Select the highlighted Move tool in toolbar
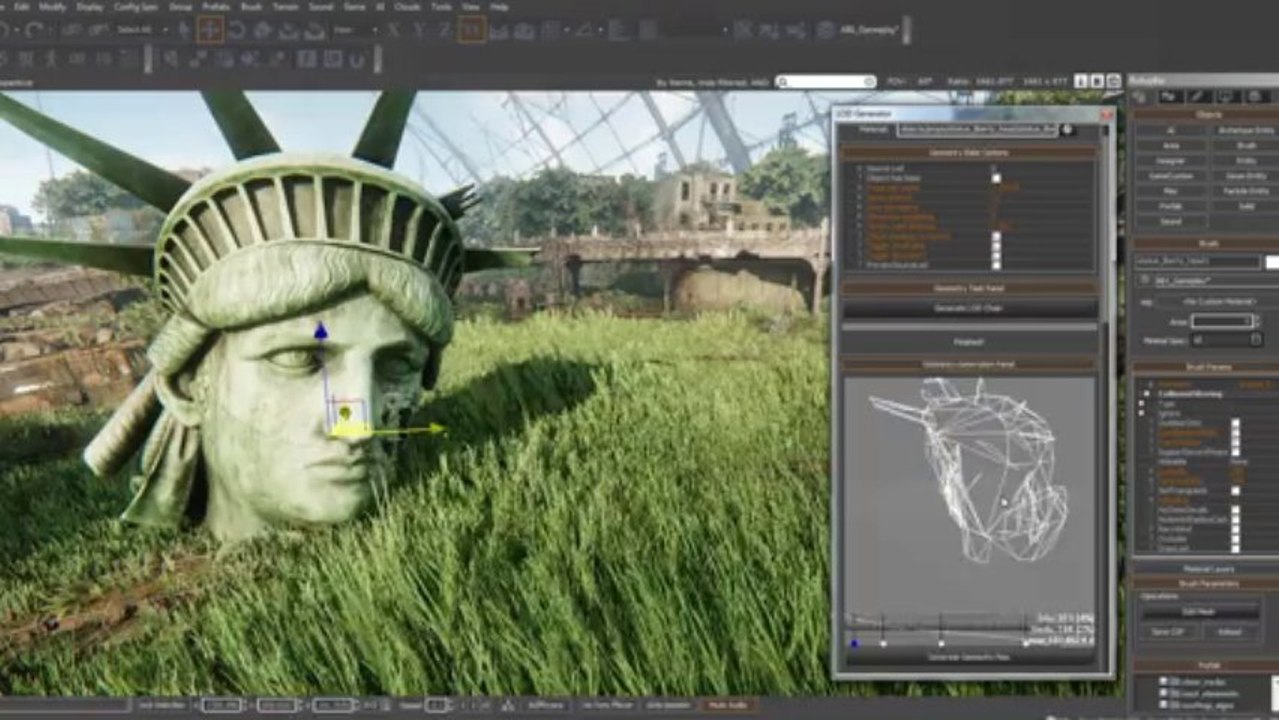1279x720 pixels. pyautogui.click(x=209, y=30)
